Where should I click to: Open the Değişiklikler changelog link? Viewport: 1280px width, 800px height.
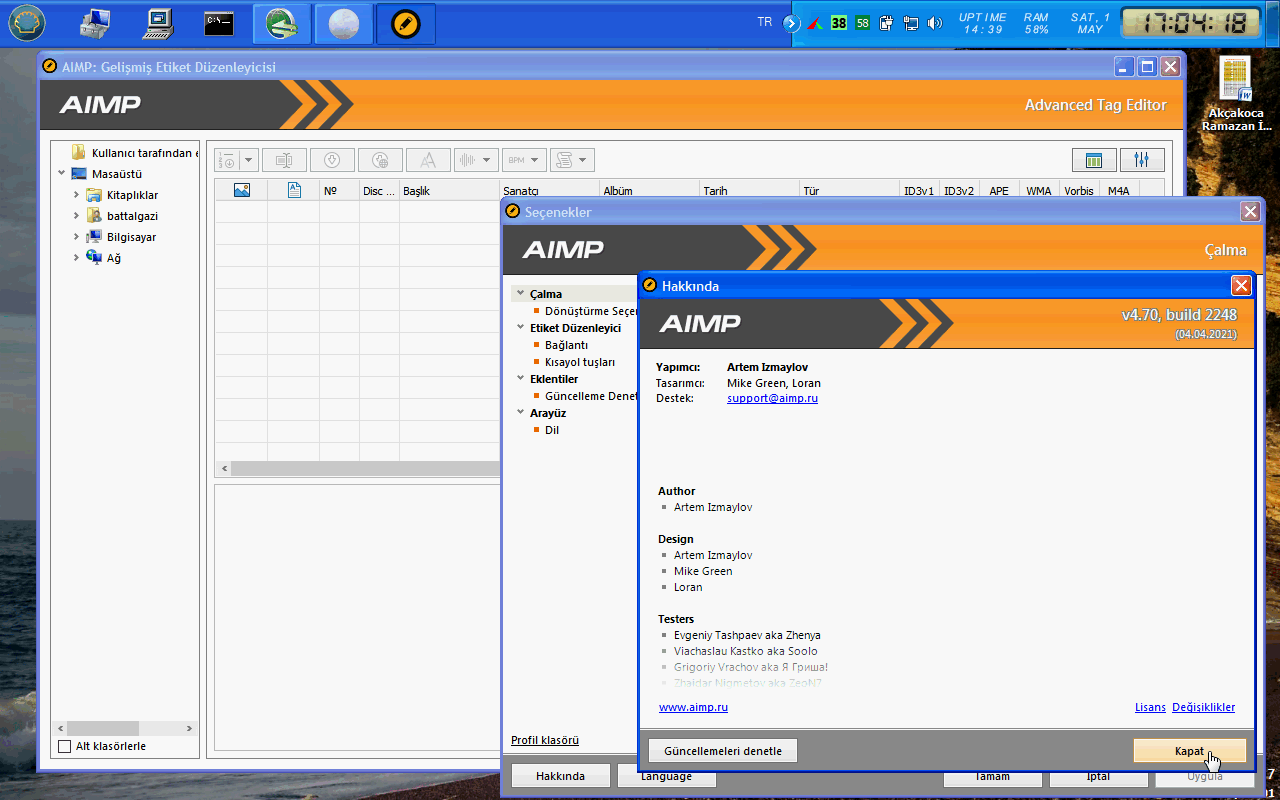pyautogui.click(x=1203, y=707)
